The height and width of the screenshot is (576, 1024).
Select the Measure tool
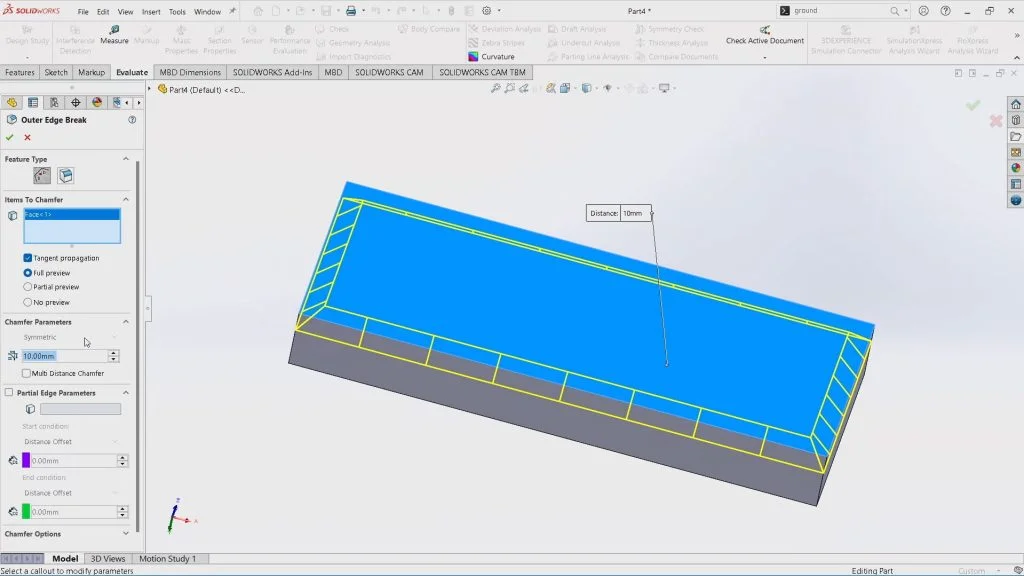click(x=113, y=36)
